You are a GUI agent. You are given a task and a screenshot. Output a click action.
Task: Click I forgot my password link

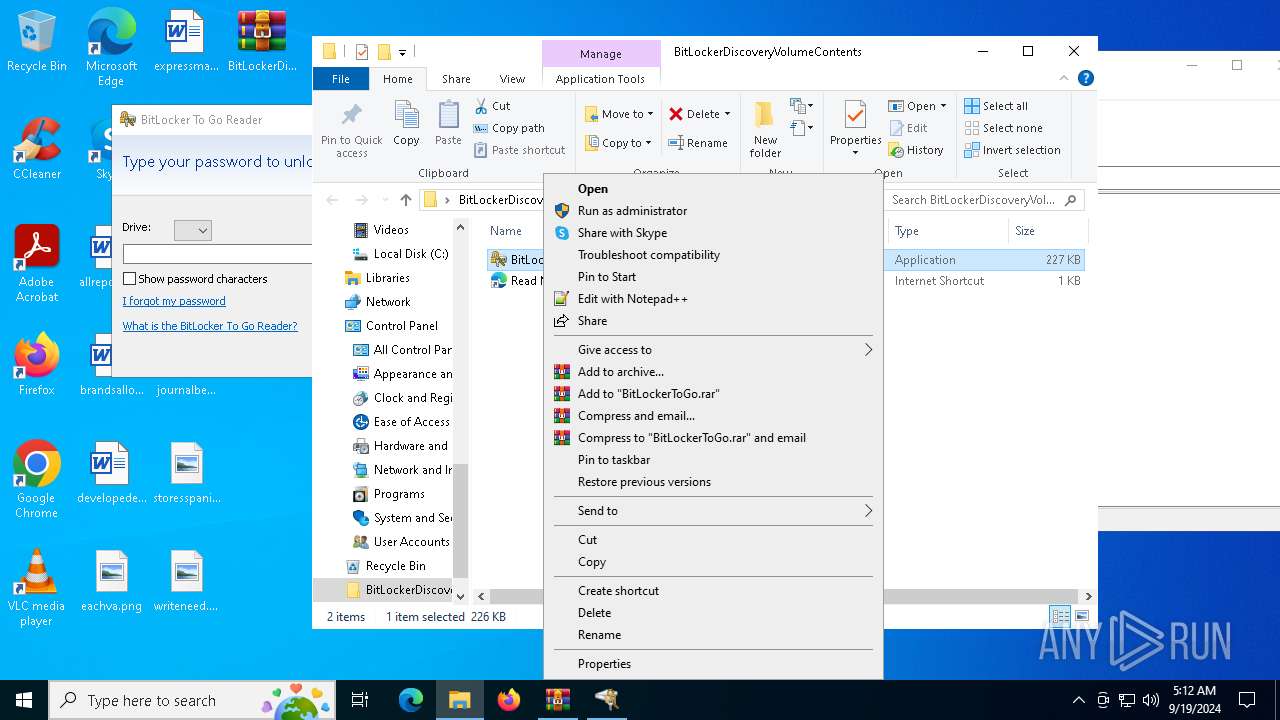174,301
